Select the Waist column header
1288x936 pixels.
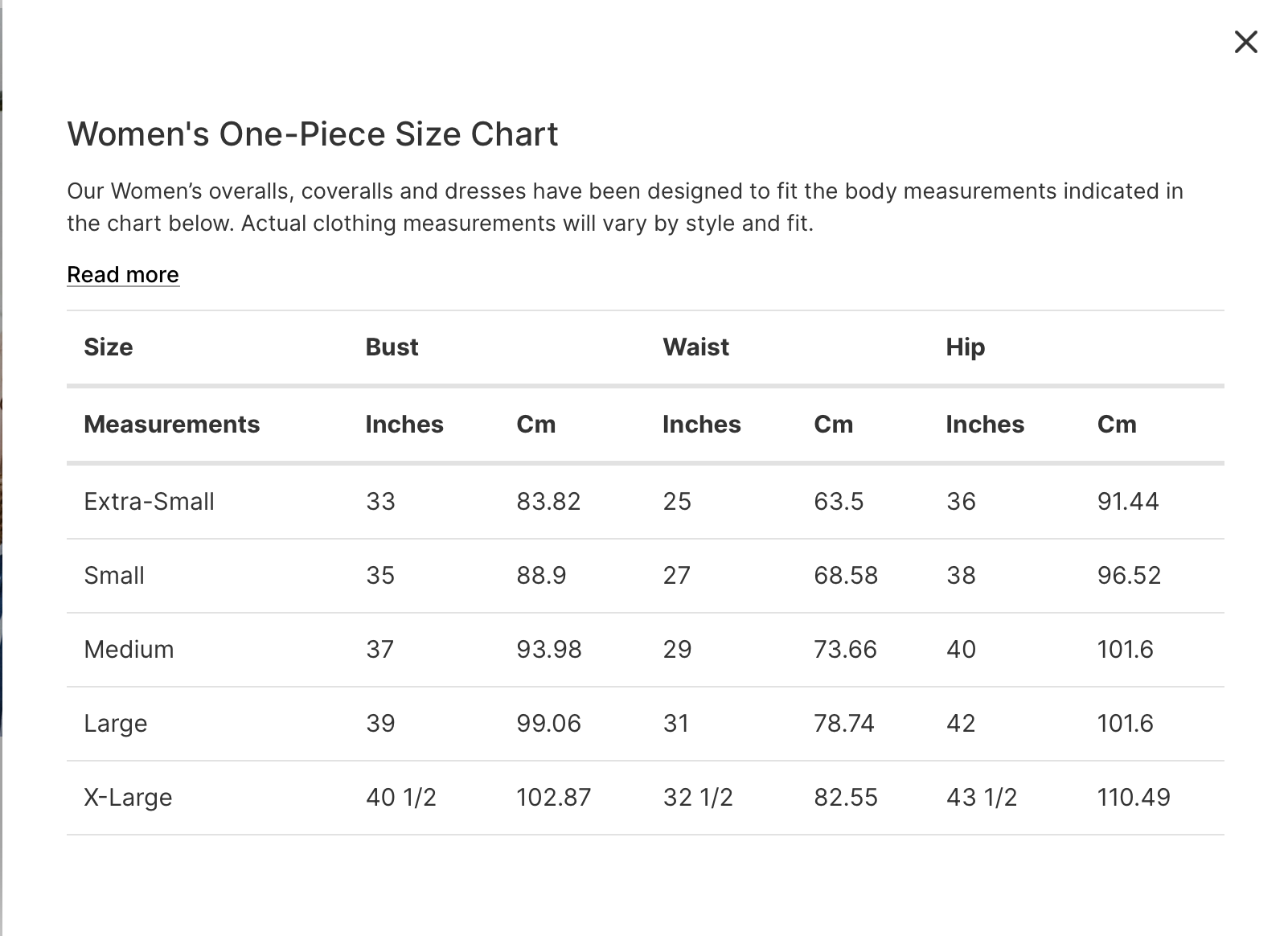point(695,347)
